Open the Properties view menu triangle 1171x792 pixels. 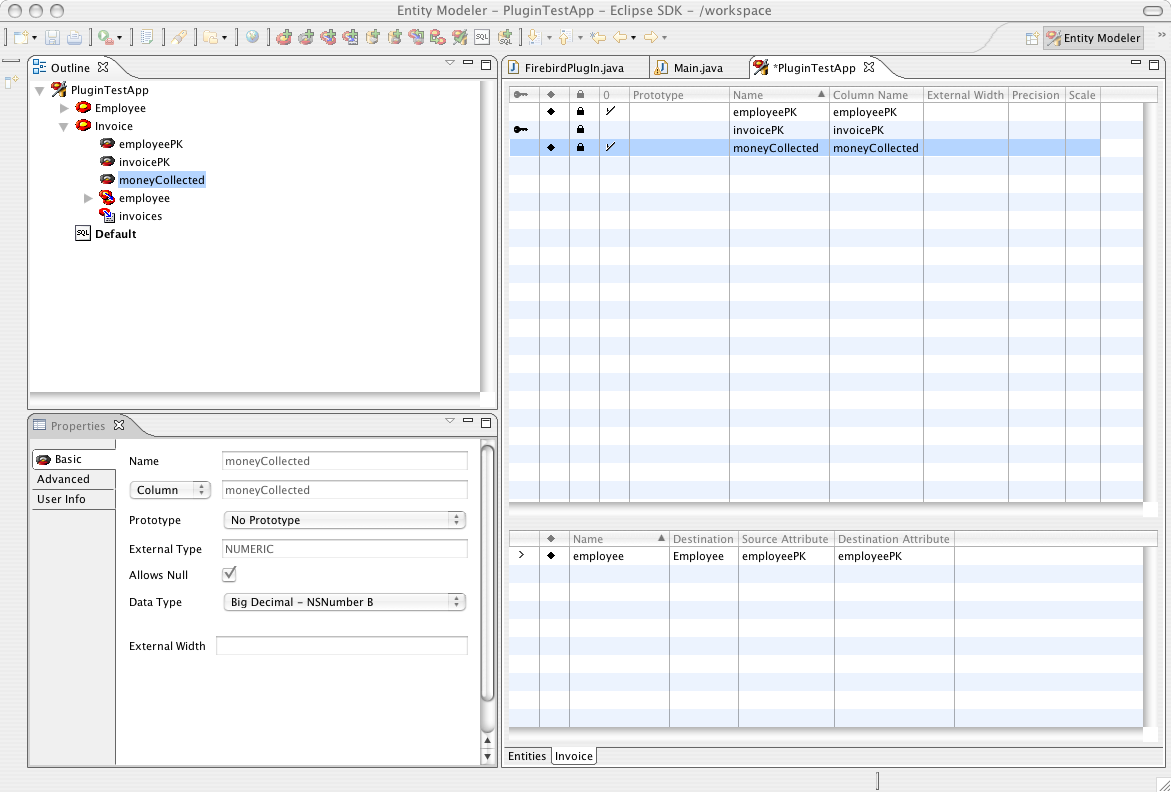450,421
